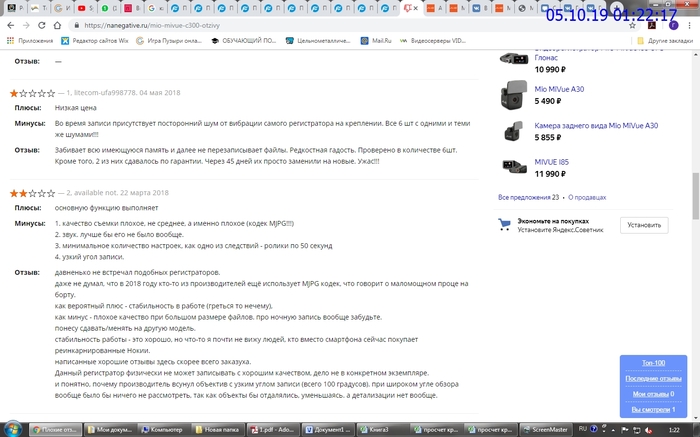Click the text 'основную функцию выполняет'
The width and height of the screenshot is (700, 437).
(106, 208)
